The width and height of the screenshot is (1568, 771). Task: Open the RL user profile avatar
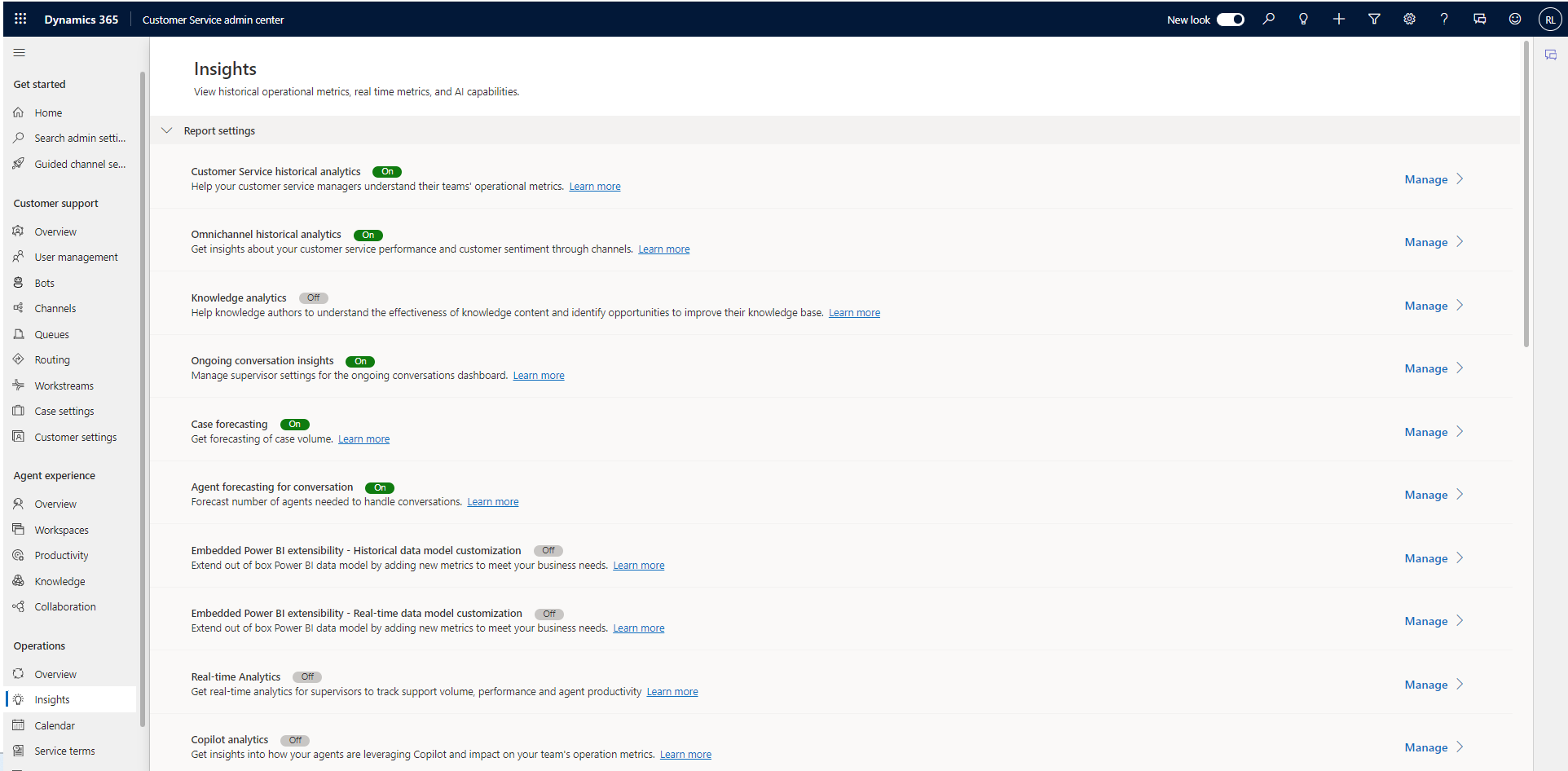point(1549,19)
